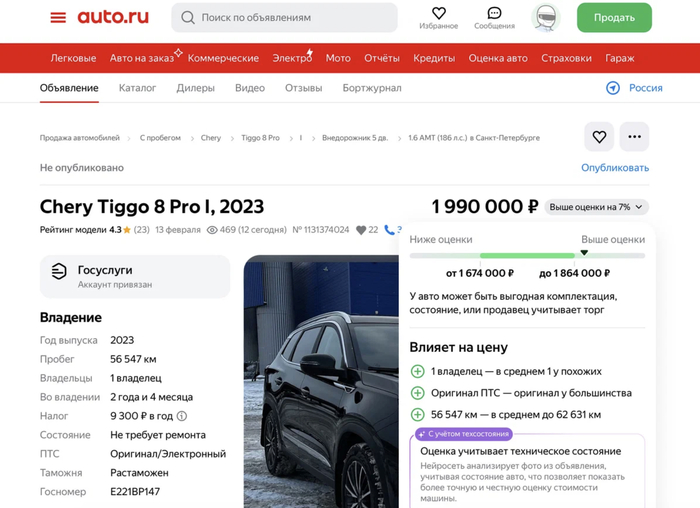
Task: Click the Россия location arrow icon
Action: (613, 88)
